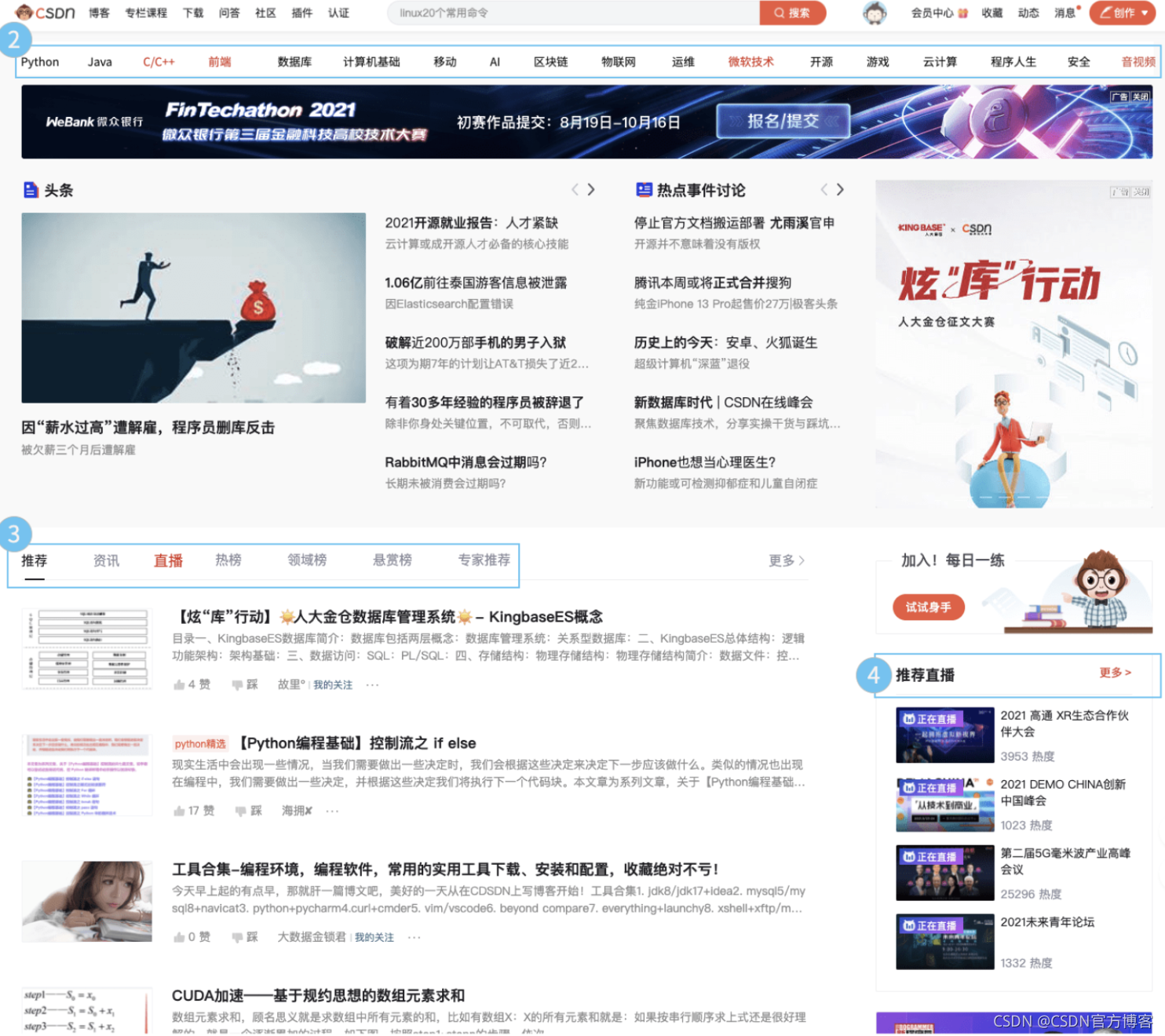The width and height of the screenshot is (1165, 1036).
Task: Open 消息 messages link
Action: pos(1065,13)
